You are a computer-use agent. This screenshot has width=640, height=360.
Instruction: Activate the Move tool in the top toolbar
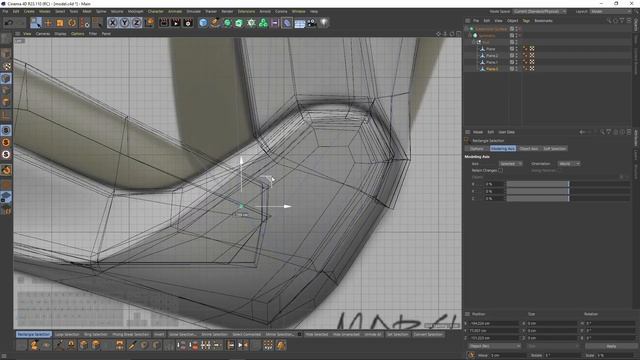tap(48, 23)
